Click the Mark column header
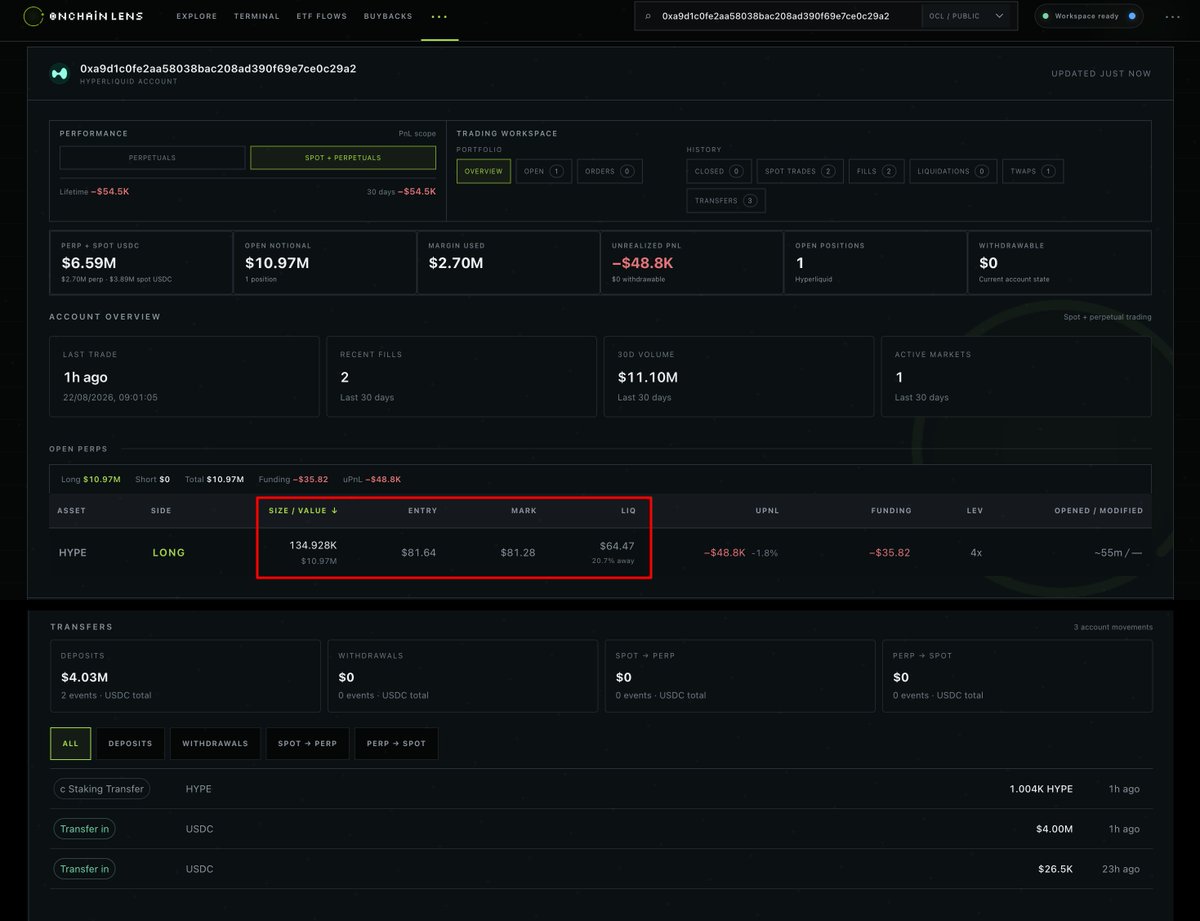 [524, 510]
